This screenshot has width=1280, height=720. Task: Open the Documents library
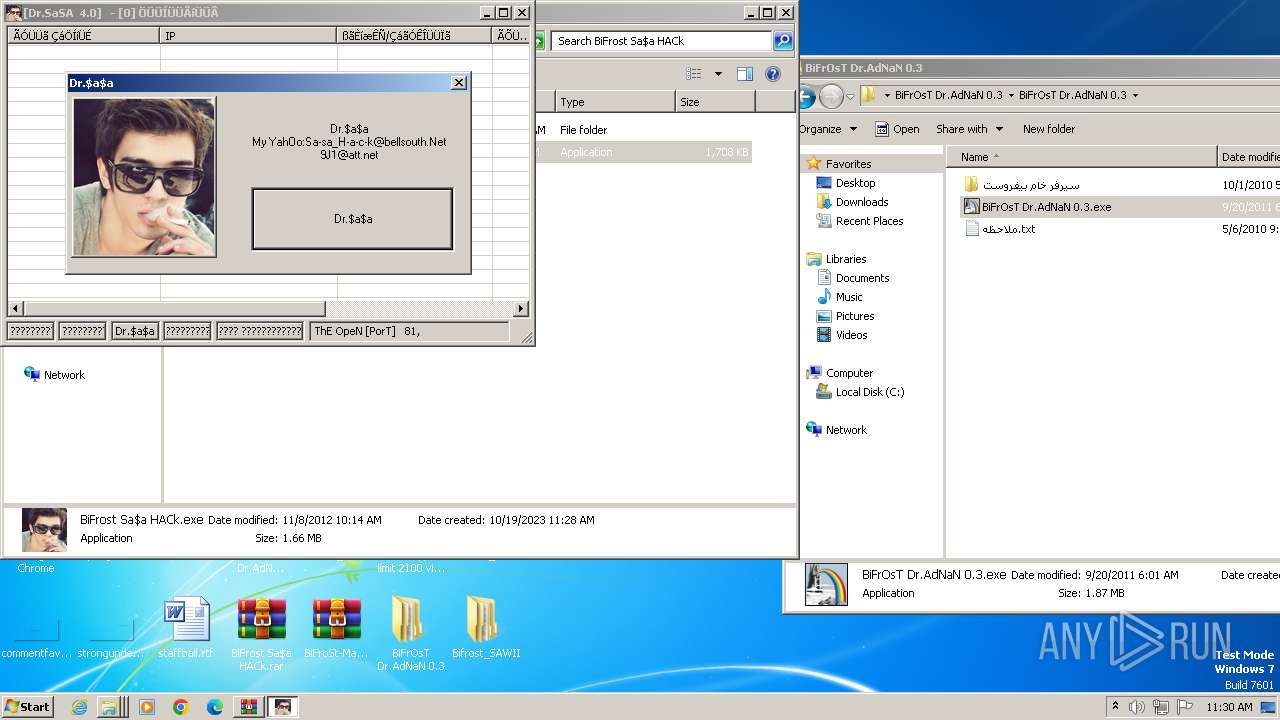(862, 278)
